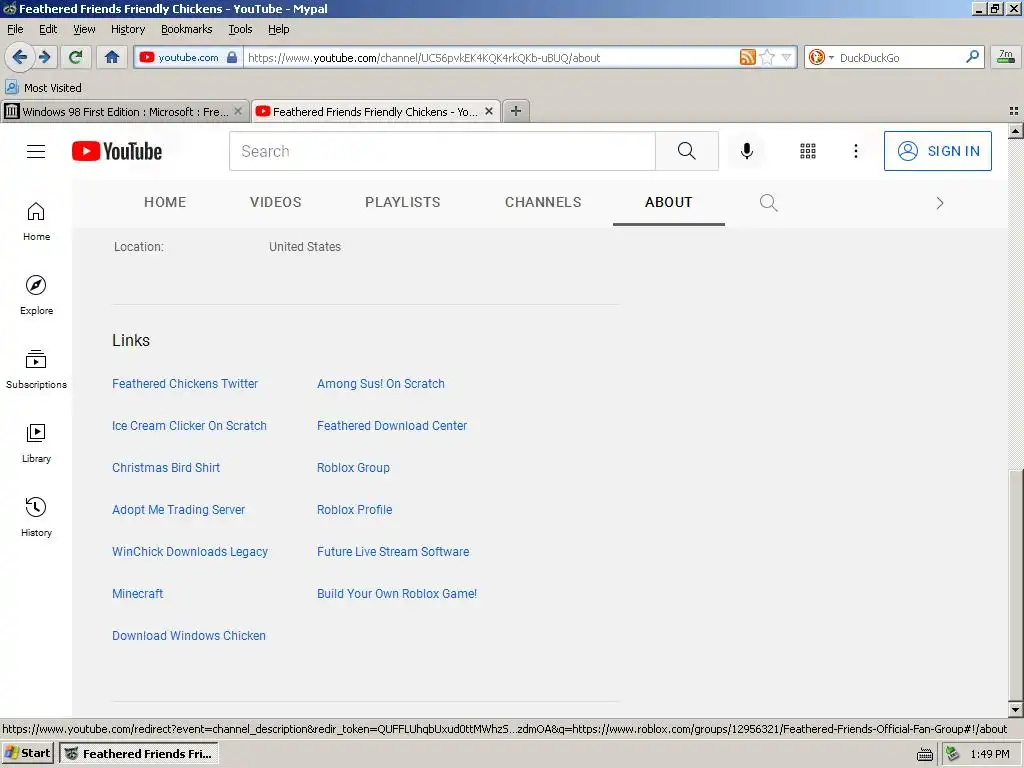Viewport: 1024px width, 768px height.
Task: Show more channel tabs with right chevron
Action: (x=940, y=203)
